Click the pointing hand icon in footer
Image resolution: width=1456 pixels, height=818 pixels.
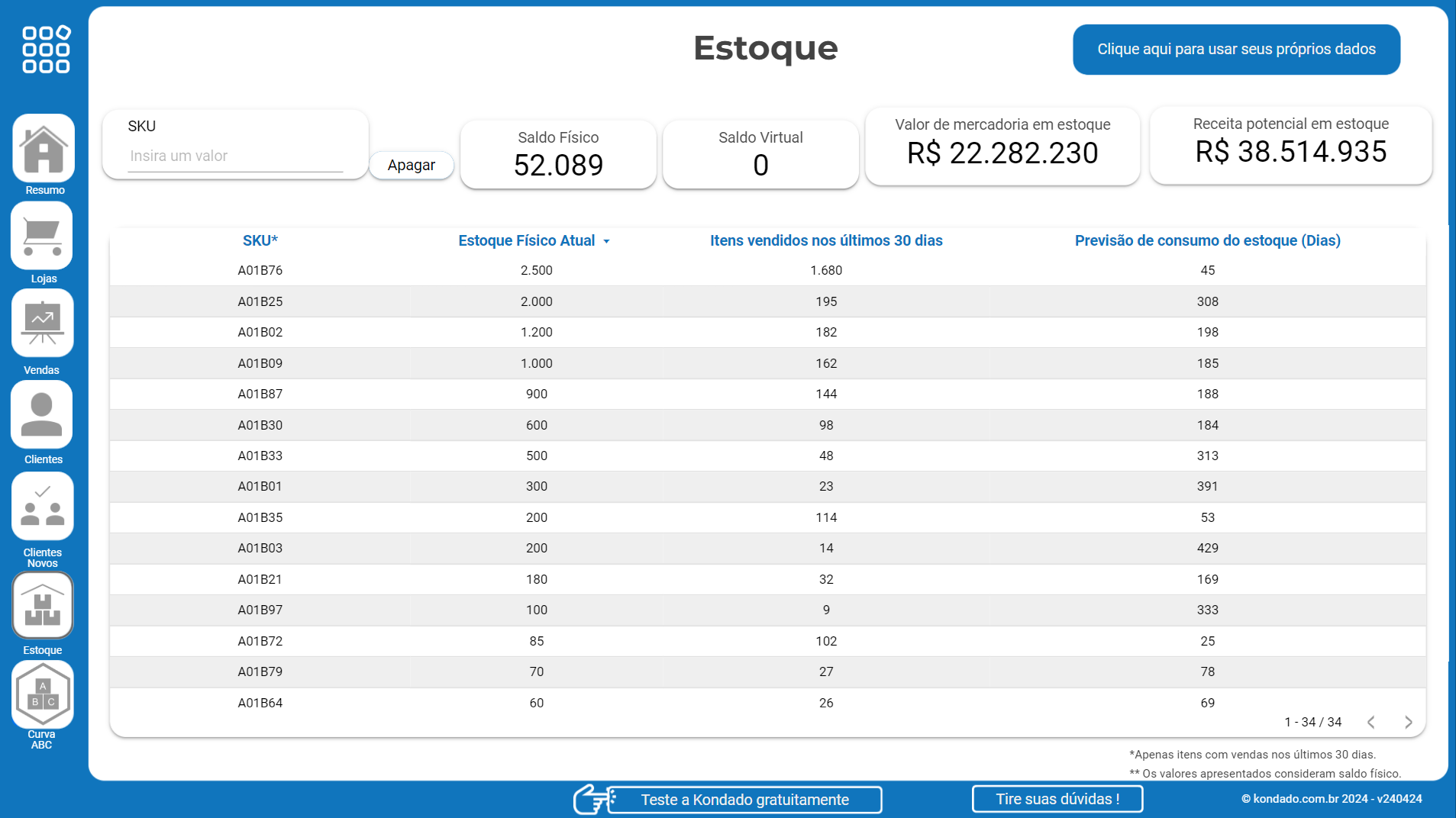pyautogui.click(x=591, y=800)
